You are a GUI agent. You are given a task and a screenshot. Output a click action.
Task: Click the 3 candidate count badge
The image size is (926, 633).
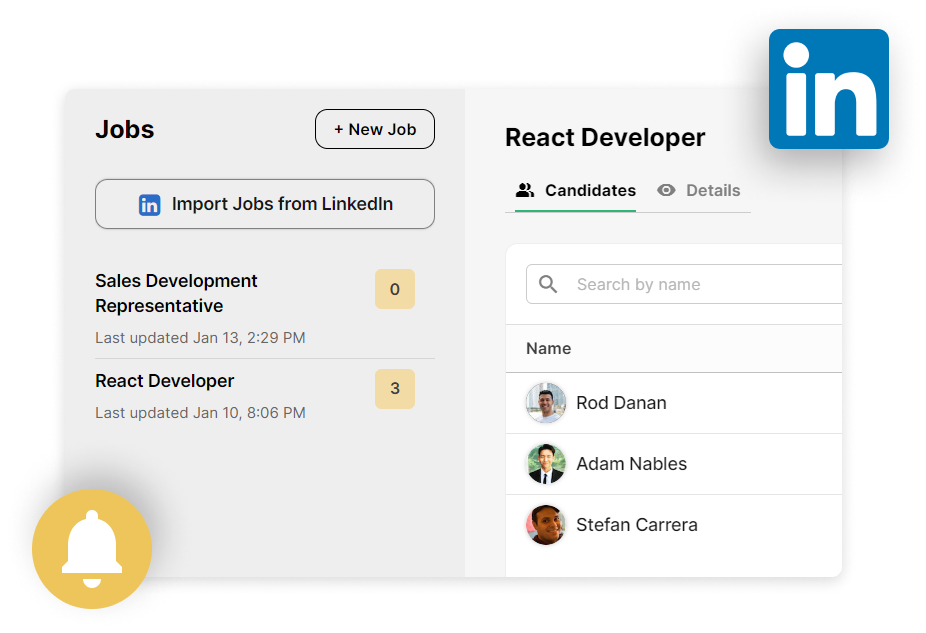394,389
